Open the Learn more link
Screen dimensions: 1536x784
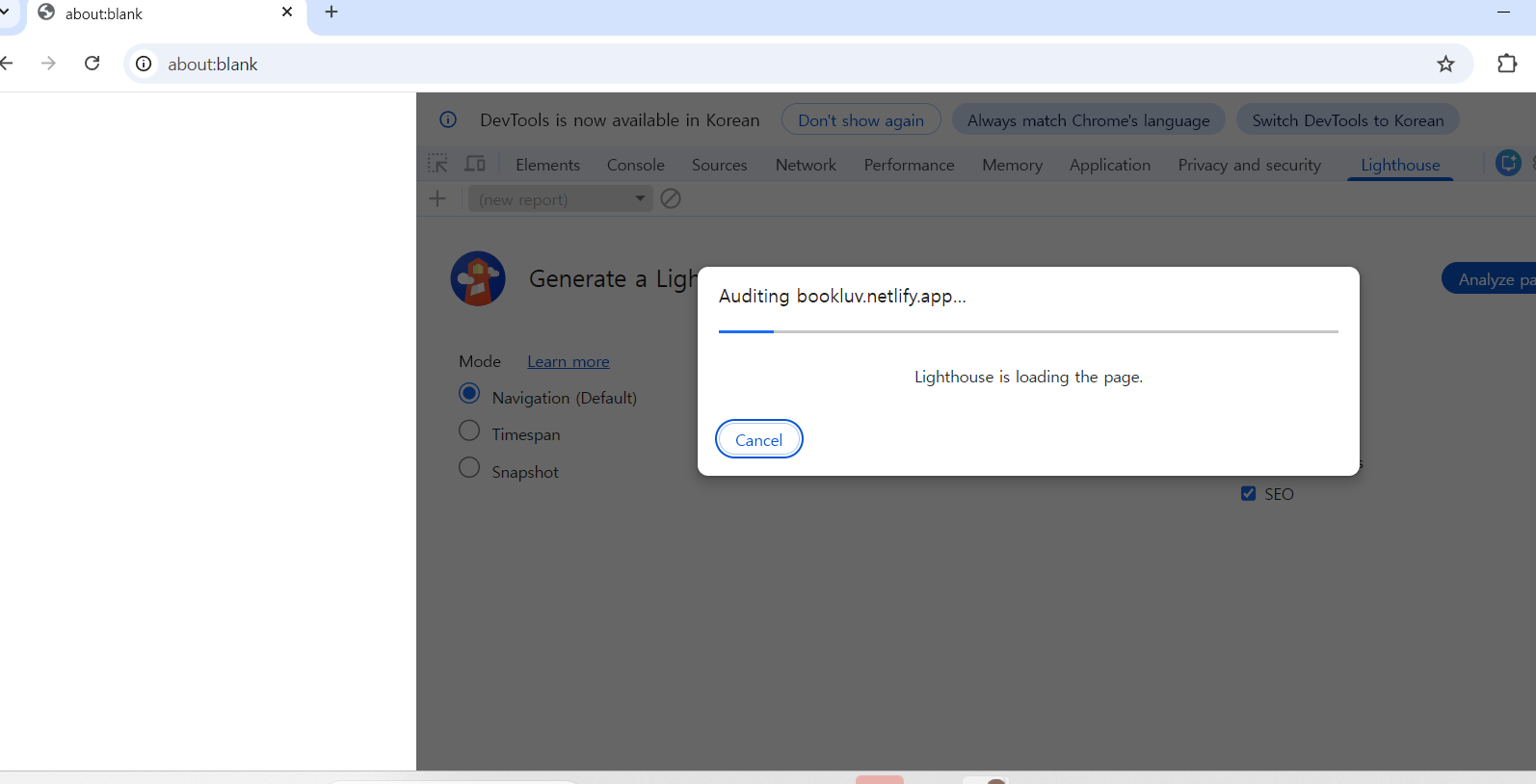click(x=569, y=361)
